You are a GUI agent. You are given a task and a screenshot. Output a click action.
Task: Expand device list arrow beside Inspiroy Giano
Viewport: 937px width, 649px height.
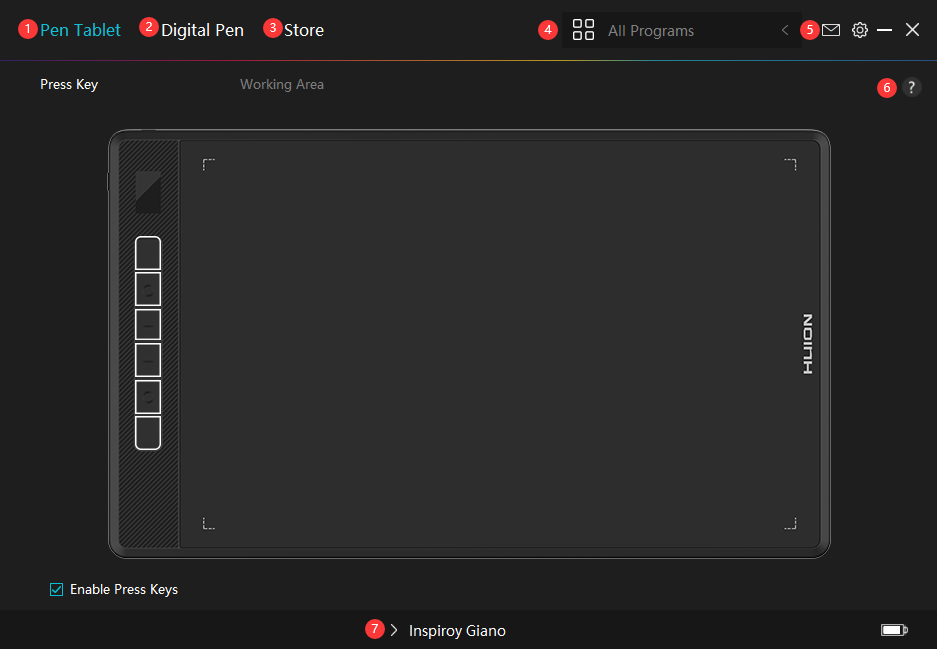[x=394, y=630]
